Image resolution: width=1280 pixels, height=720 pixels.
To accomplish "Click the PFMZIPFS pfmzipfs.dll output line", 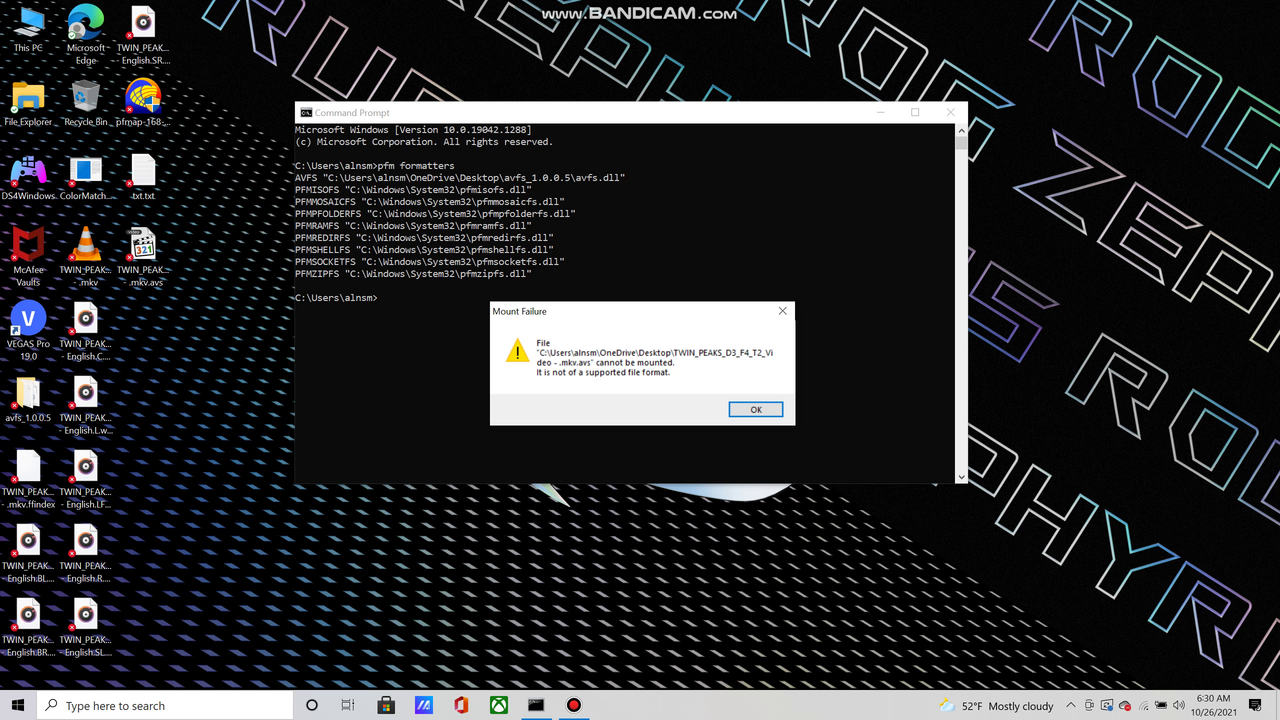I will coord(413,274).
